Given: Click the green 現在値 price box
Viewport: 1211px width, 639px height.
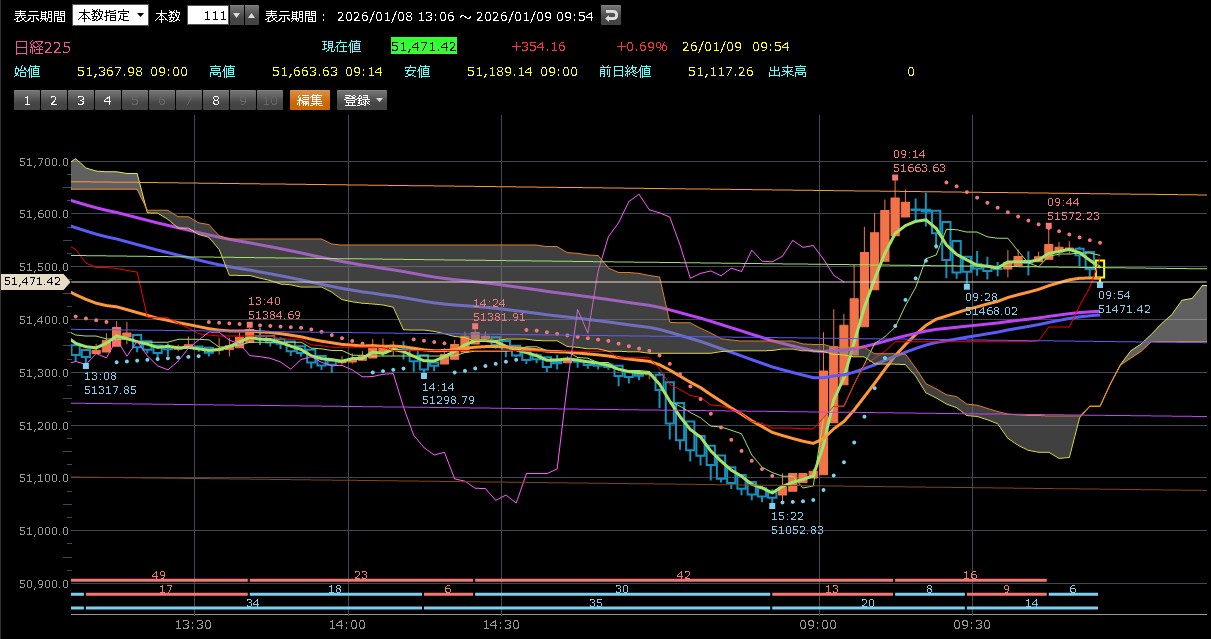Looking at the screenshot, I should (x=424, y=47).
